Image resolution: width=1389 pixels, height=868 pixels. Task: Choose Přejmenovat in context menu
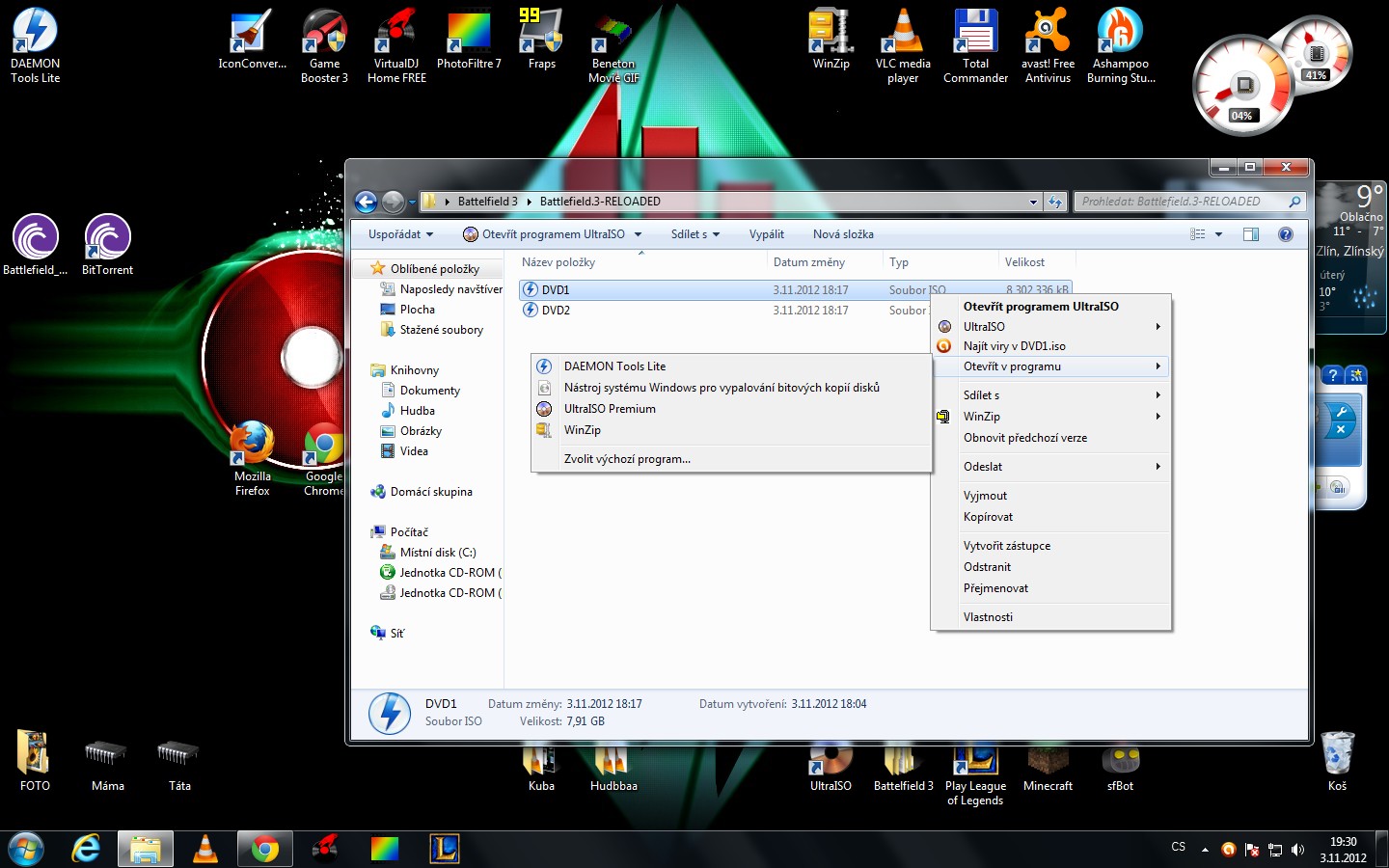[x=1050, y=588]
